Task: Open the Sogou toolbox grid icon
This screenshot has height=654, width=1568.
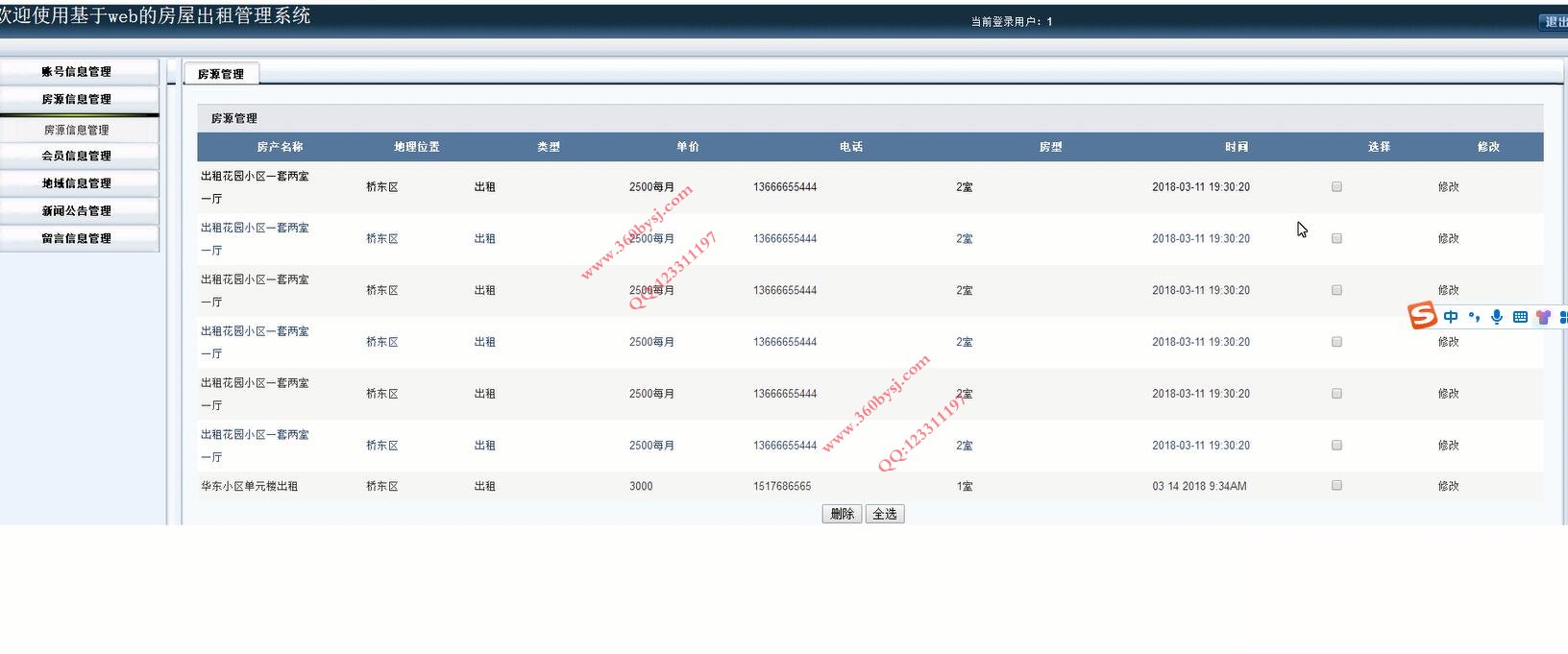Action: click(x=1563, y=317)
